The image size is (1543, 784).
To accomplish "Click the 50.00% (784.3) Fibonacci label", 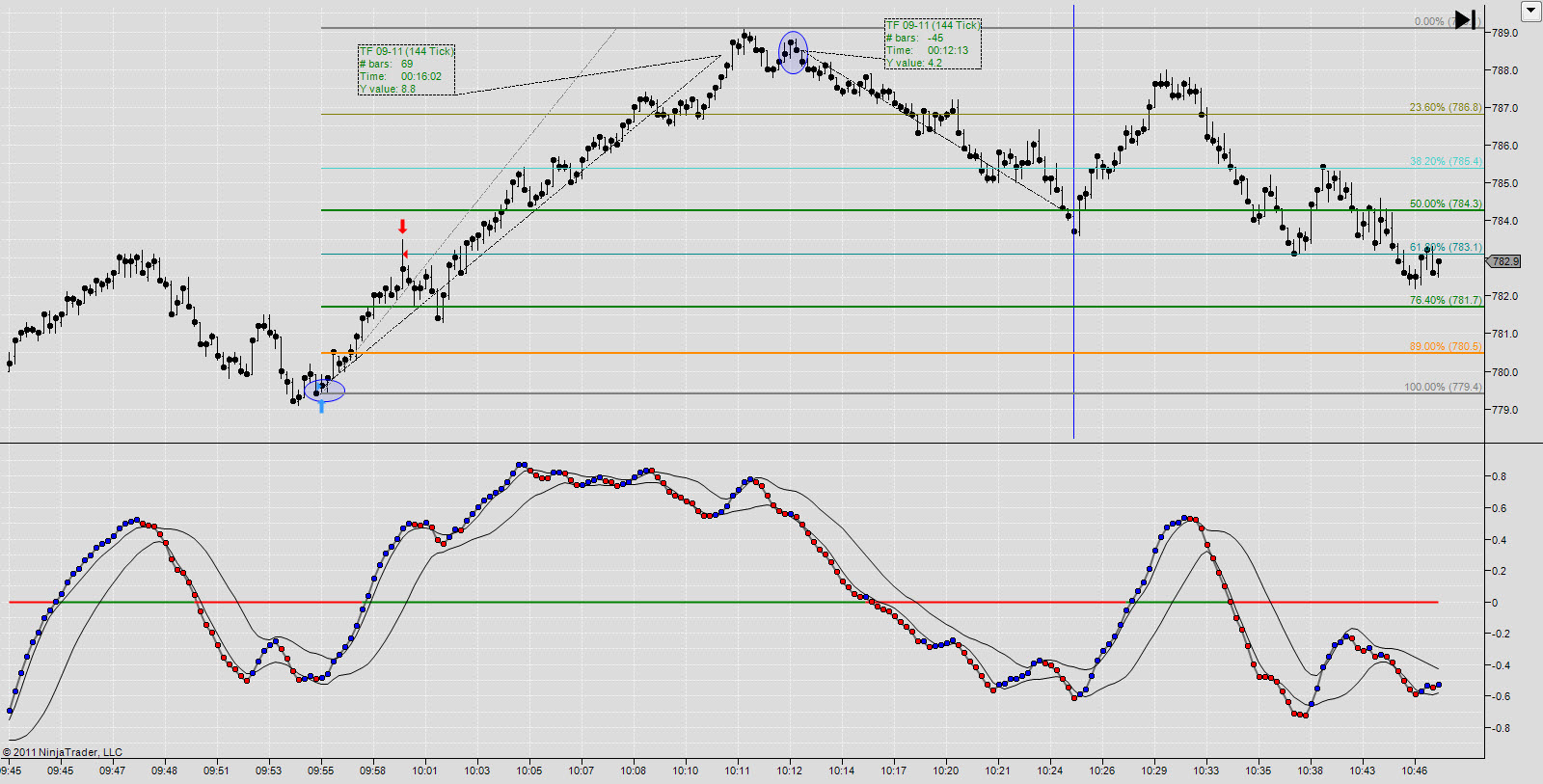I will [x=1445, y=203].
